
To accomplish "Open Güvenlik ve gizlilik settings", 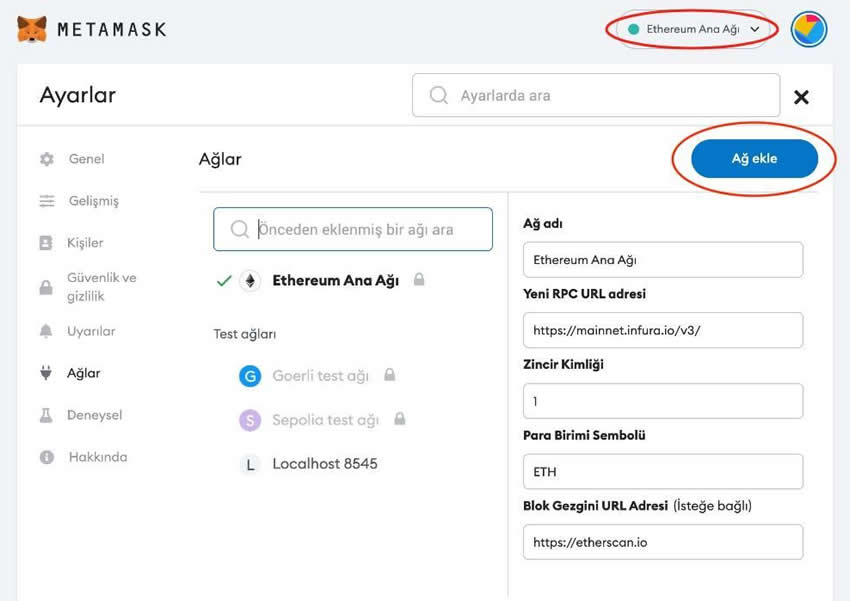I will pos(100,286).
